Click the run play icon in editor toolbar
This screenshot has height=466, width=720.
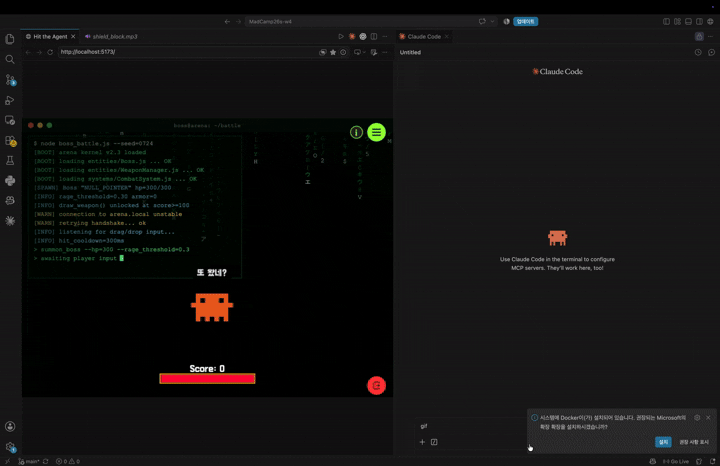point(341,36)
